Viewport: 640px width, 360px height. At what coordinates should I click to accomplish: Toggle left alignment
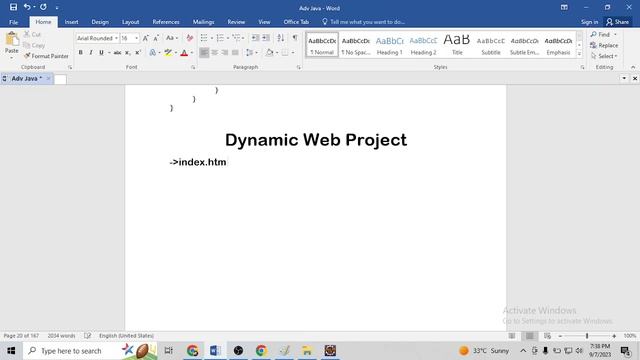coord(204,53)
